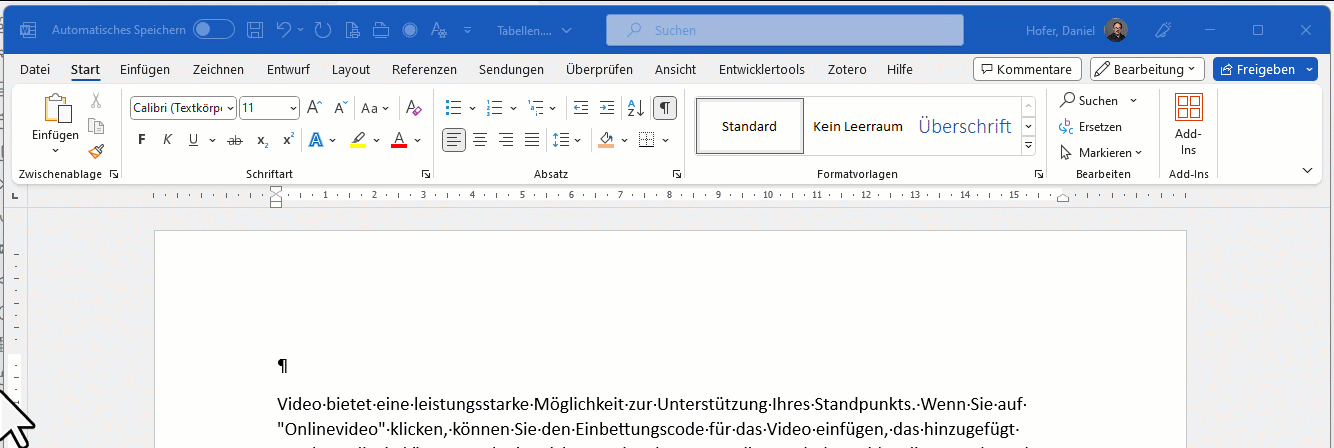
Task: Open the Einfügen ribbon tab
Action: click(x=145, y=69)
